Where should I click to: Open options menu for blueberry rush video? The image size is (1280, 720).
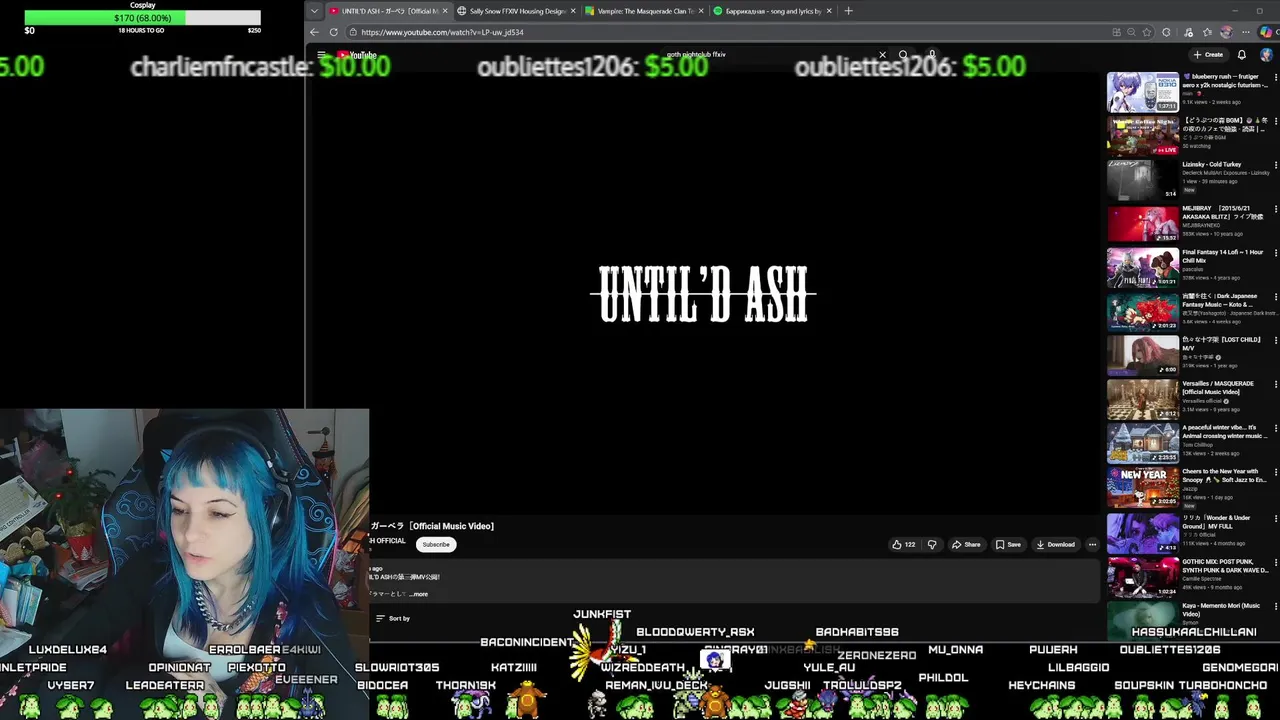tap(1275, 77)
